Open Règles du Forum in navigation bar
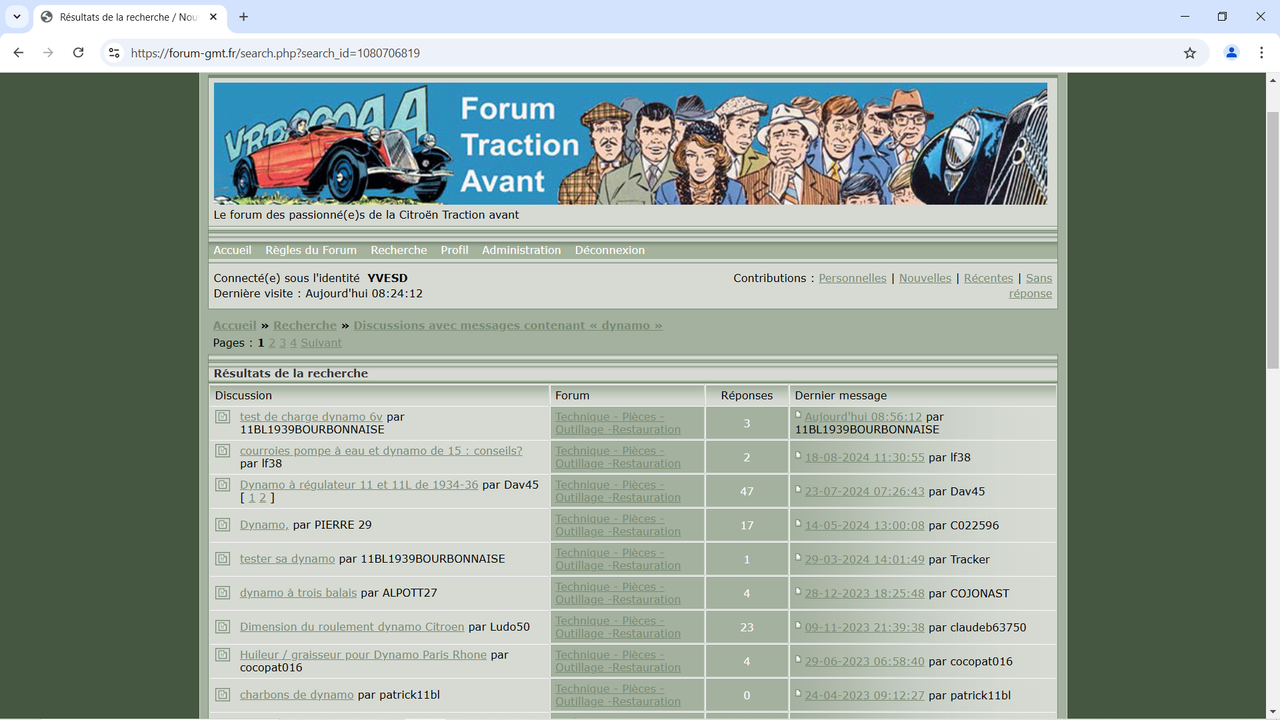The image size is (1280, 720). pyautogui.click(x=311, y=250)
